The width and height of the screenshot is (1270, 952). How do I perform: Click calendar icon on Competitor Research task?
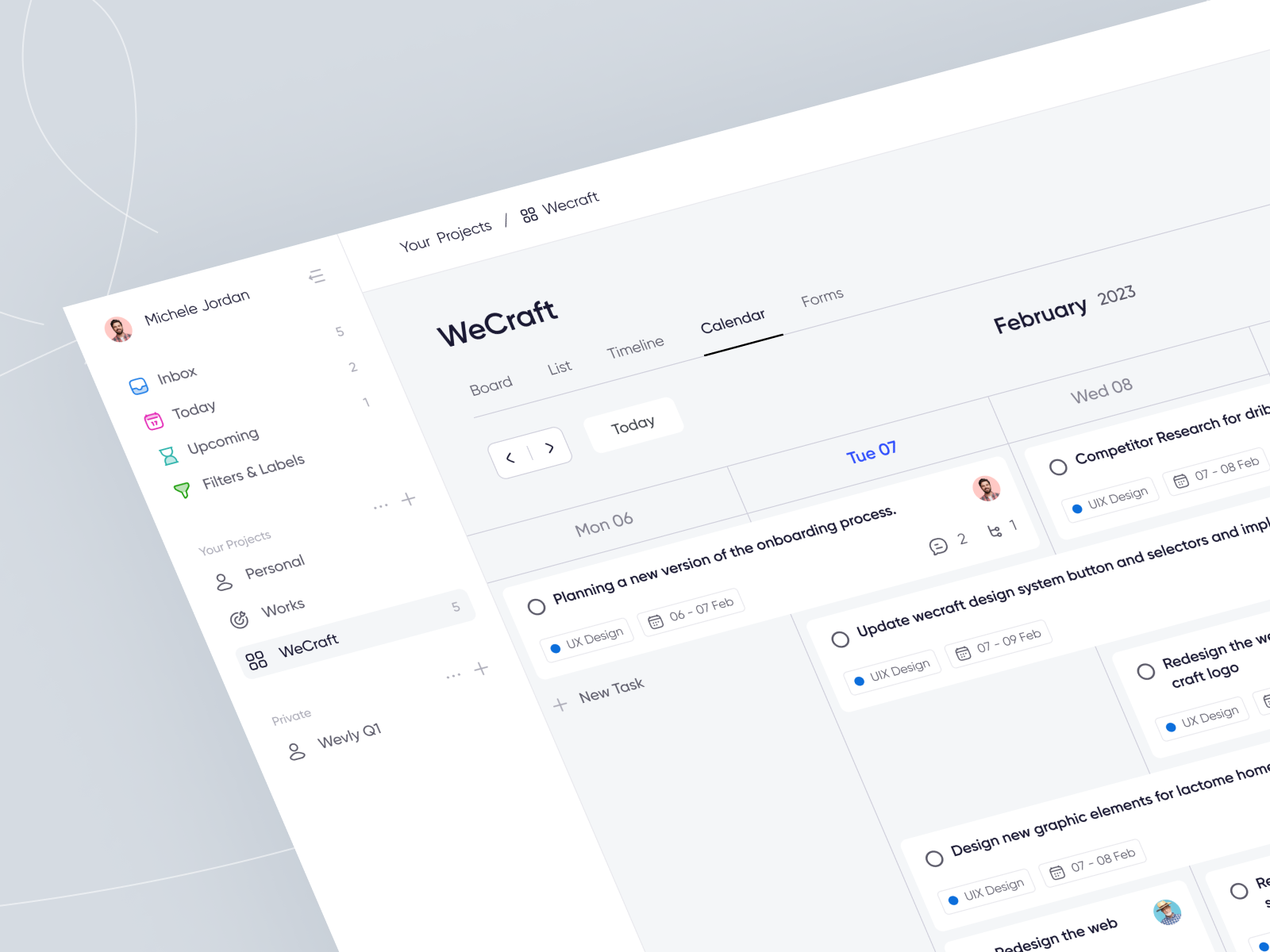pyautogui.click(x=1181, y=481)
